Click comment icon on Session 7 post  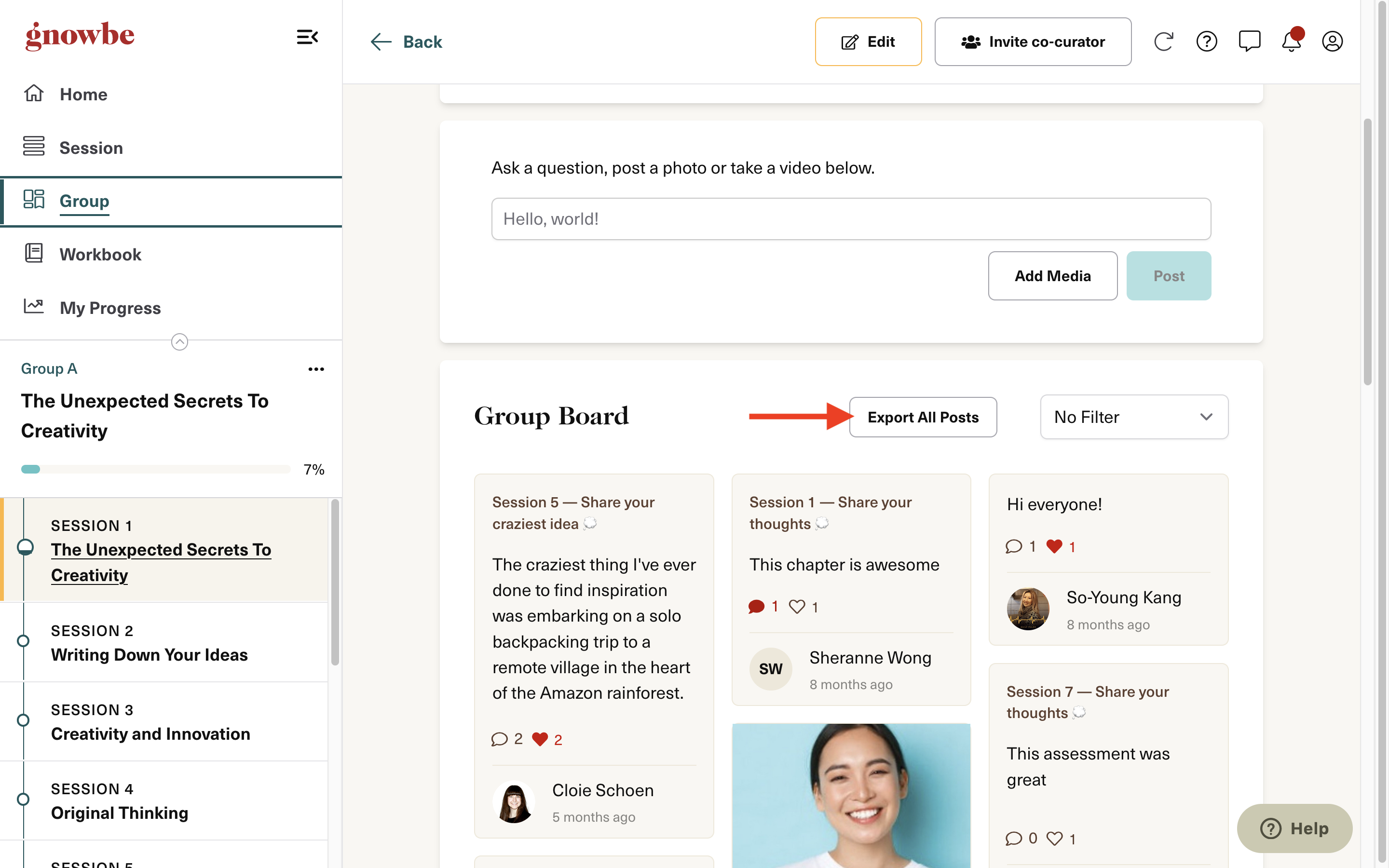tap(1014, 838)
